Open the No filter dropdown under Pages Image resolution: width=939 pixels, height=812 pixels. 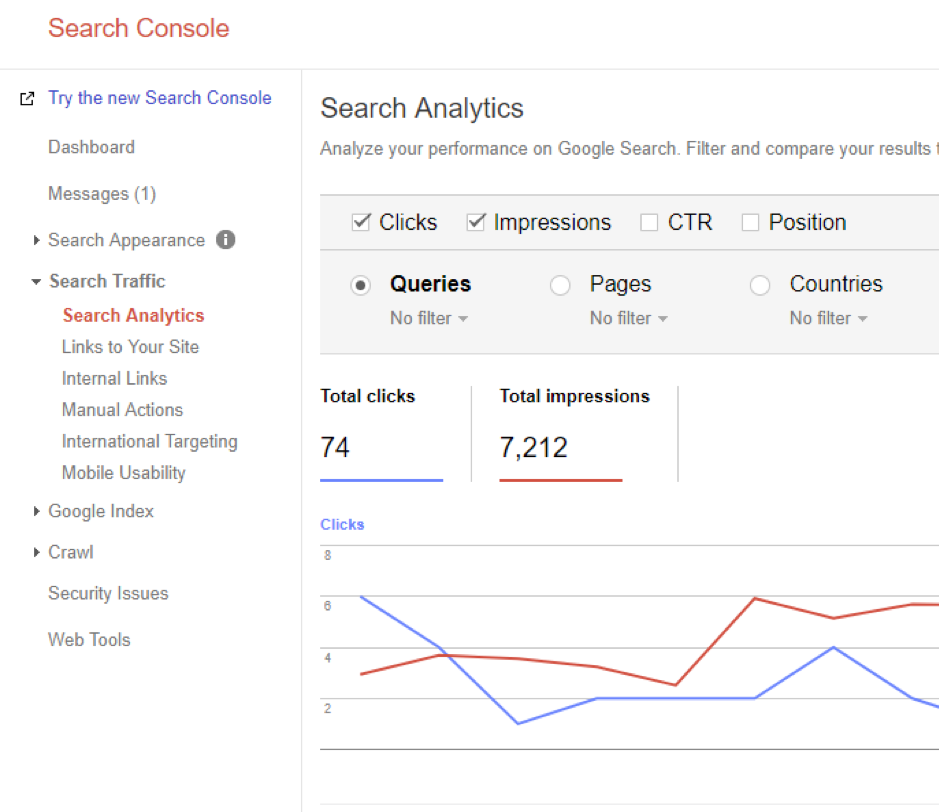click(x=629, y=318)
